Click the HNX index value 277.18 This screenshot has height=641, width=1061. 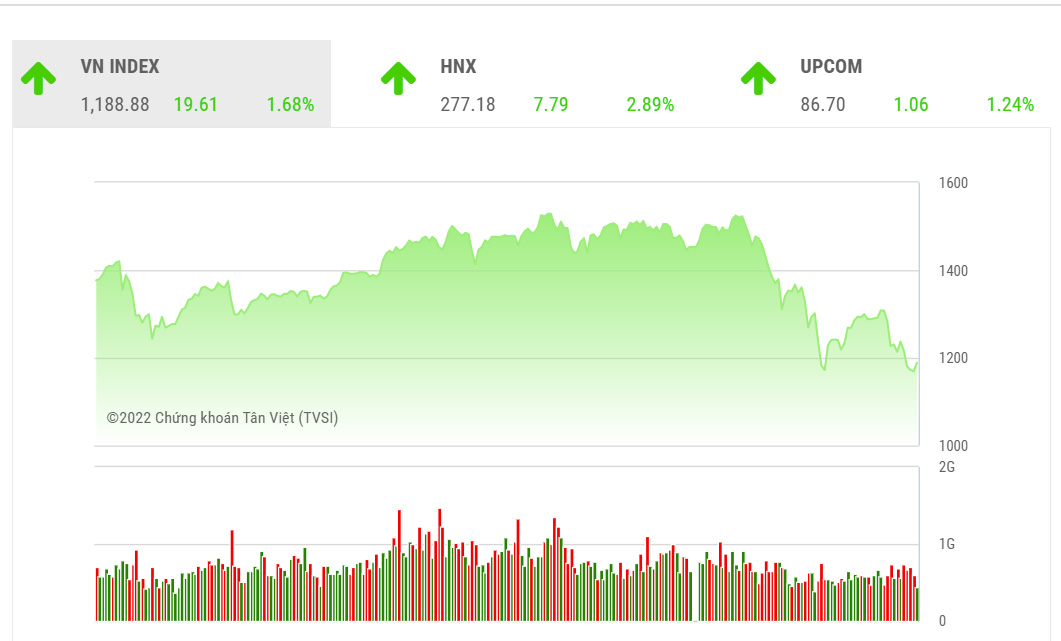tap(466, 104)
